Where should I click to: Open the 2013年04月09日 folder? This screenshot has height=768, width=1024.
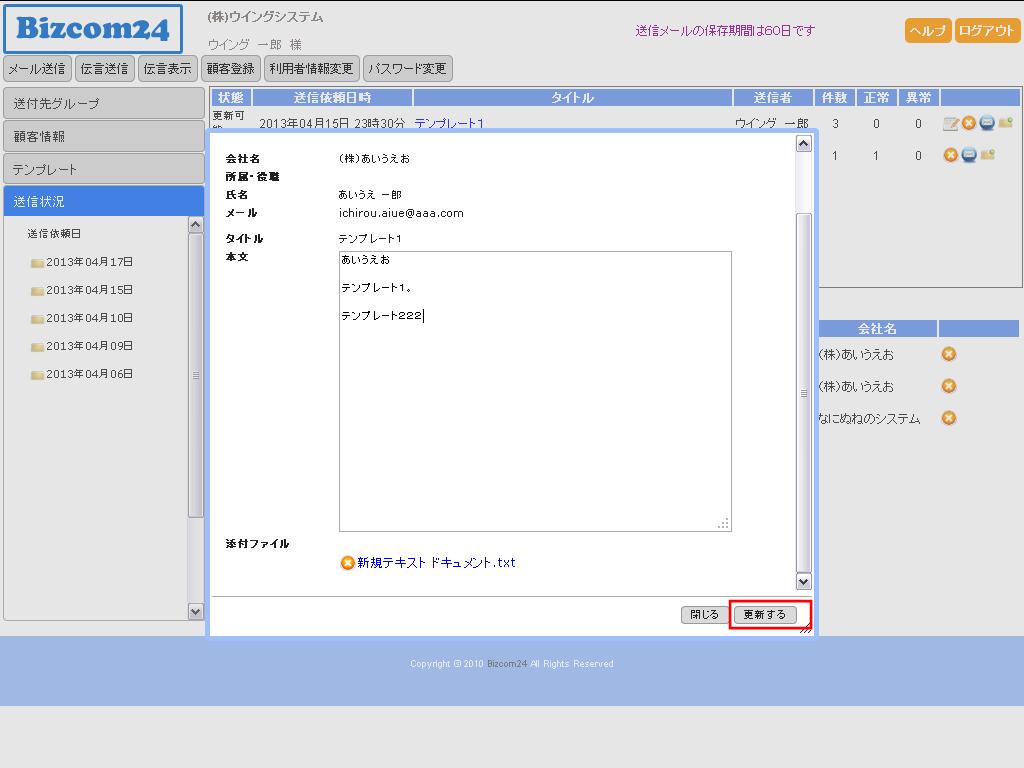[89, 346]
